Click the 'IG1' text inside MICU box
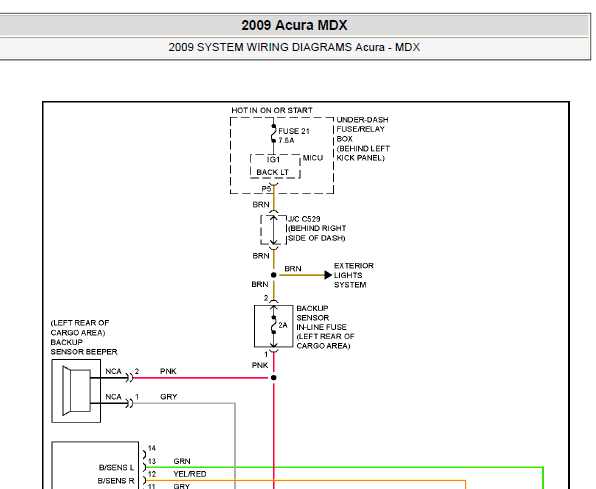This screenshot has height=489, width=596. (x=273, y=159)
